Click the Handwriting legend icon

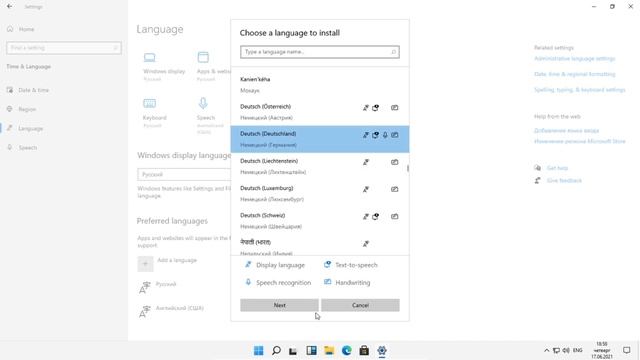coord(327,282)
